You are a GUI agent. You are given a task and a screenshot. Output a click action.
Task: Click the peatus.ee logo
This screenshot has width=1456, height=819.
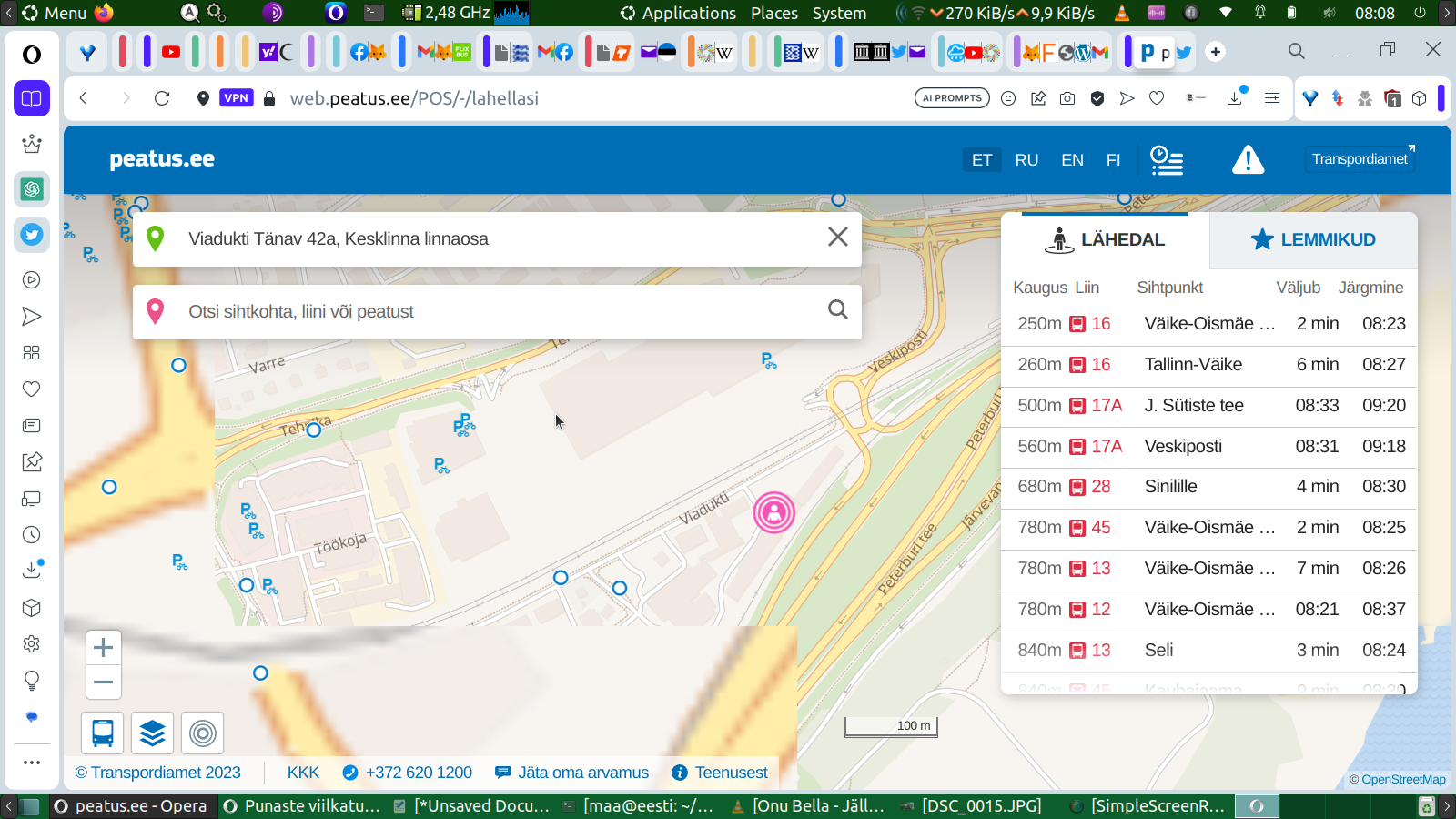(x=162, y=159)
